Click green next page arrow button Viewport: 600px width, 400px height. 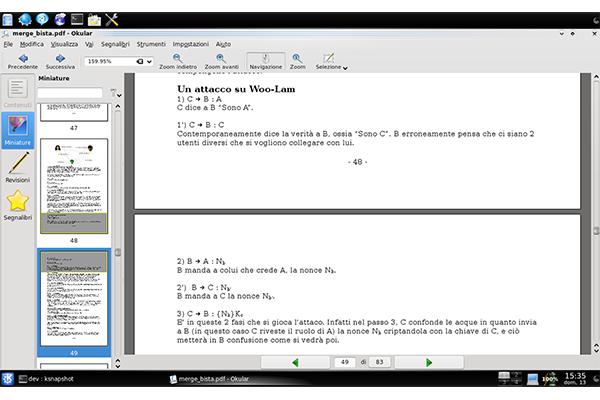pyautogui.click(x=429, y=362)
